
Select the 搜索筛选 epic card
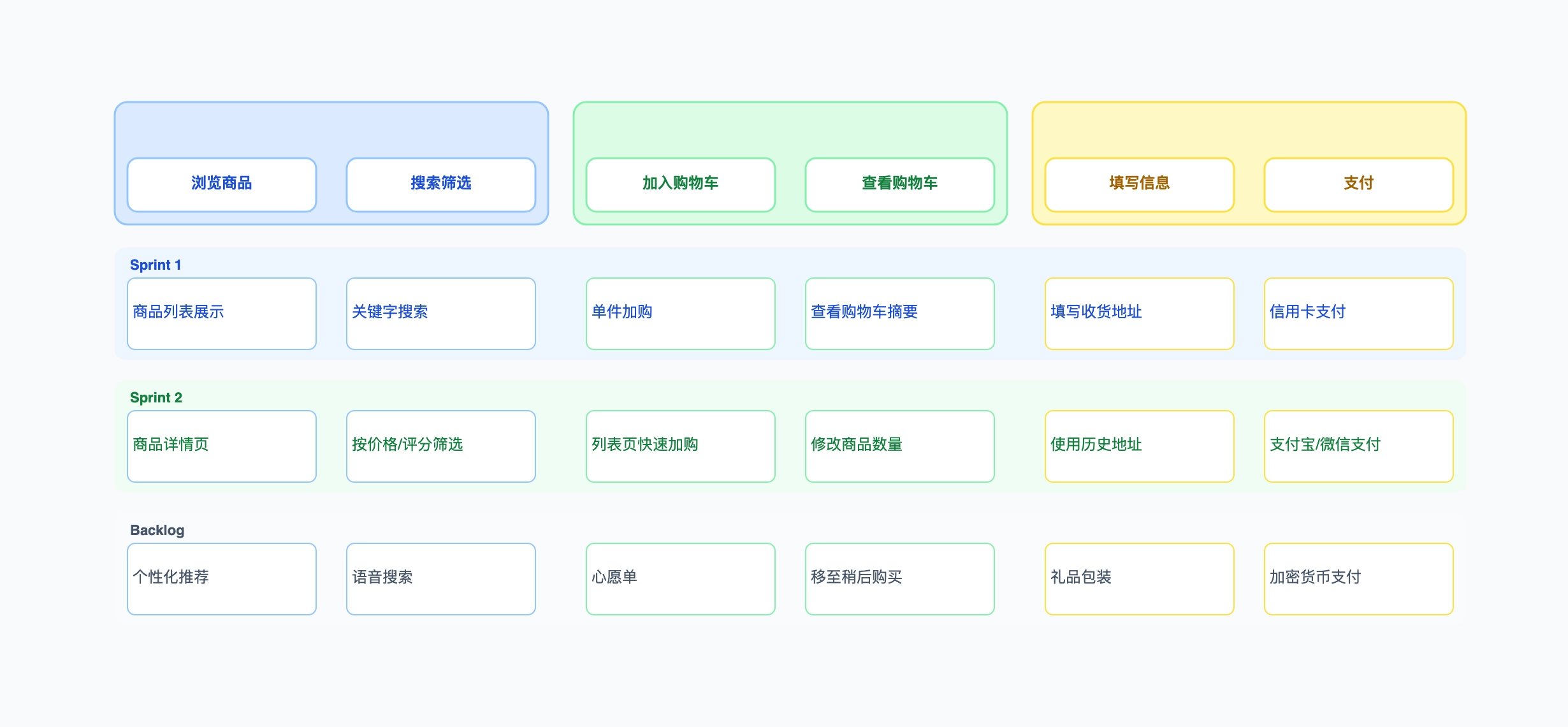pyautogui.click(x=440, y=184)
